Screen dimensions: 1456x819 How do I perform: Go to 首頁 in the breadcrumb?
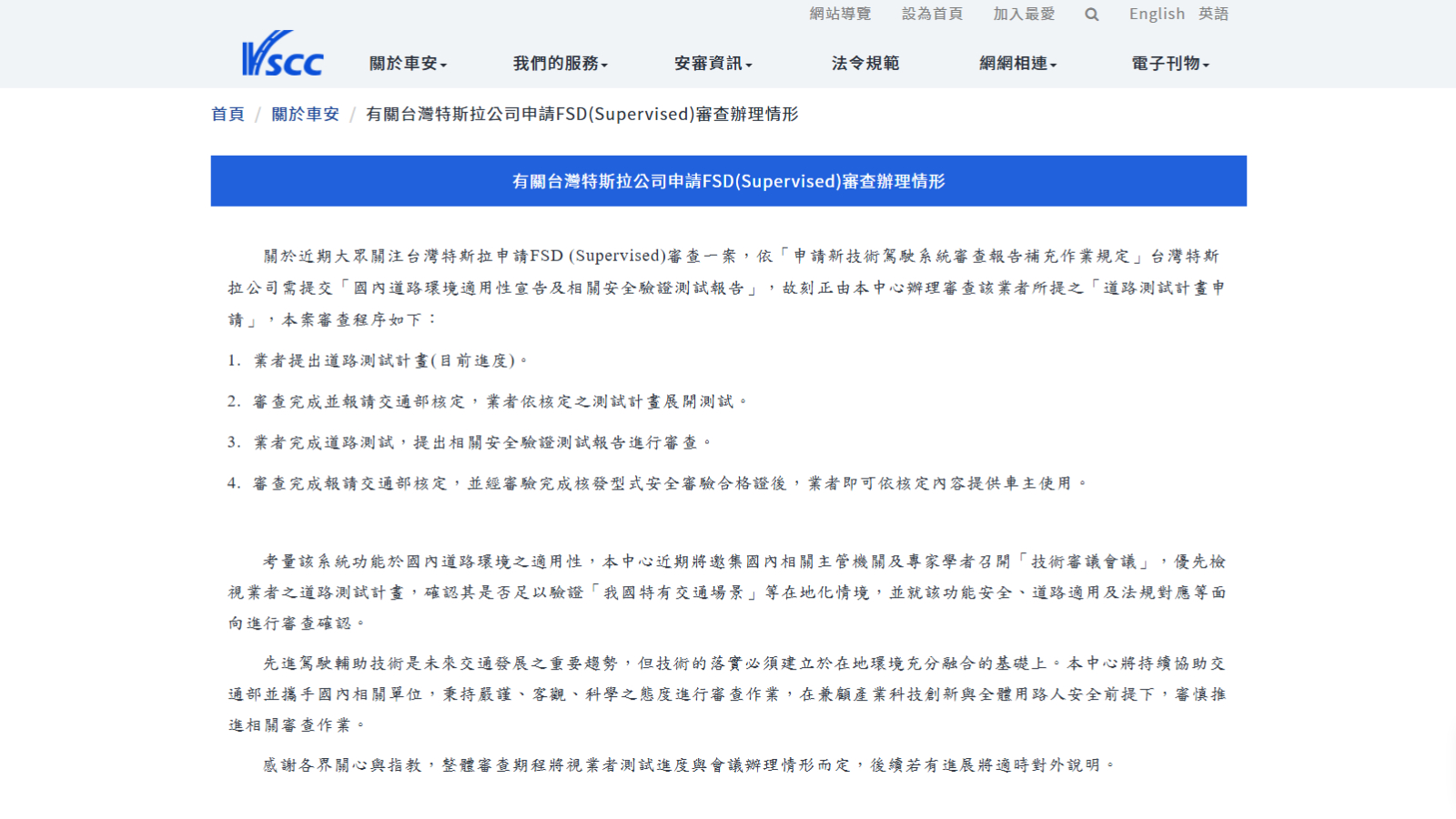[227, 114]
